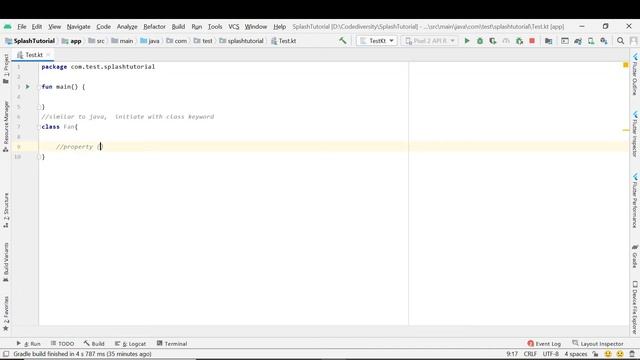The width and height of the screenshot is (640, 360).
Task: Click the Profile app icon
Action: point(506,41)
